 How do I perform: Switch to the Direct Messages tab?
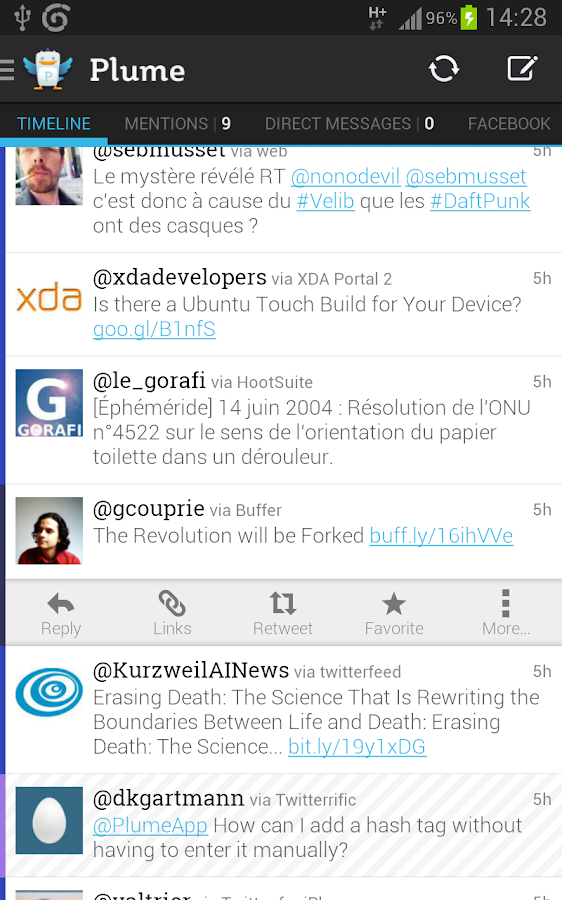tap(349, 123)
